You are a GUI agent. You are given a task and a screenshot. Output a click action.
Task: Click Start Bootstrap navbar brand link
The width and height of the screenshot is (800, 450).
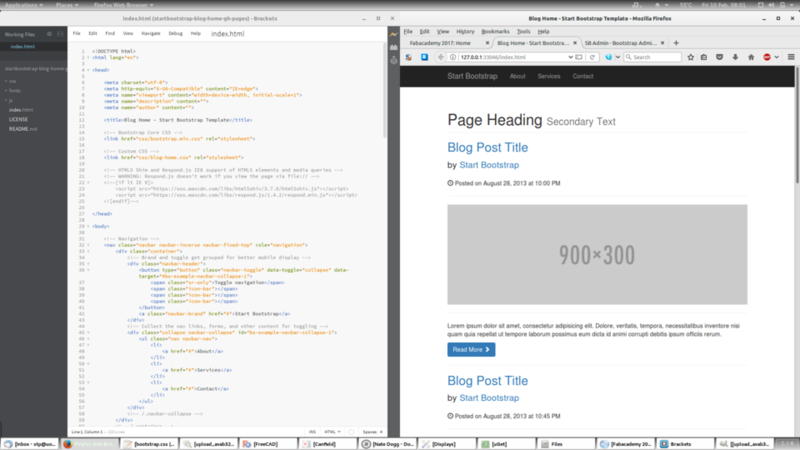[x=472, y=76]
